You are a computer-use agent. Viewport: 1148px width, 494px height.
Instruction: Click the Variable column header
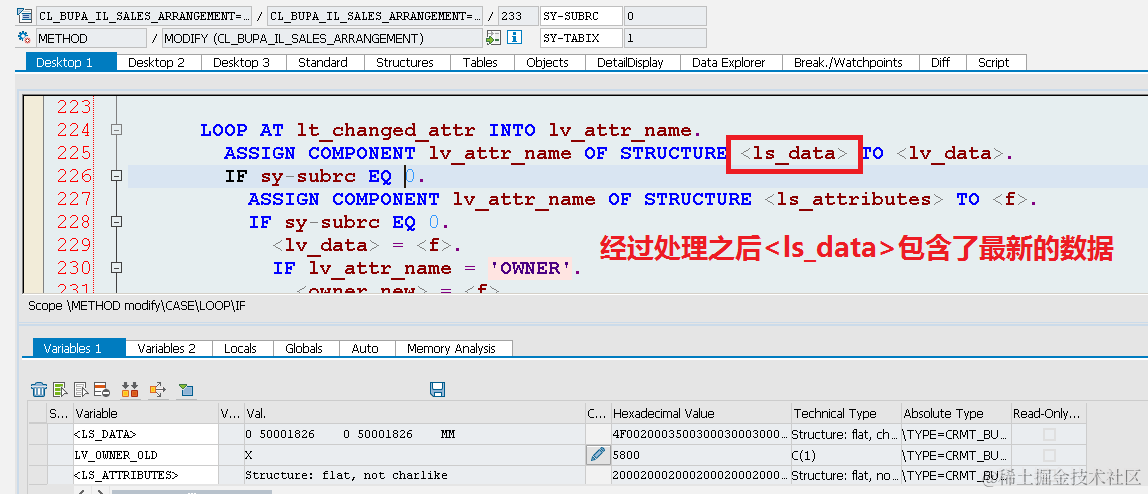(x=145, y=413)
